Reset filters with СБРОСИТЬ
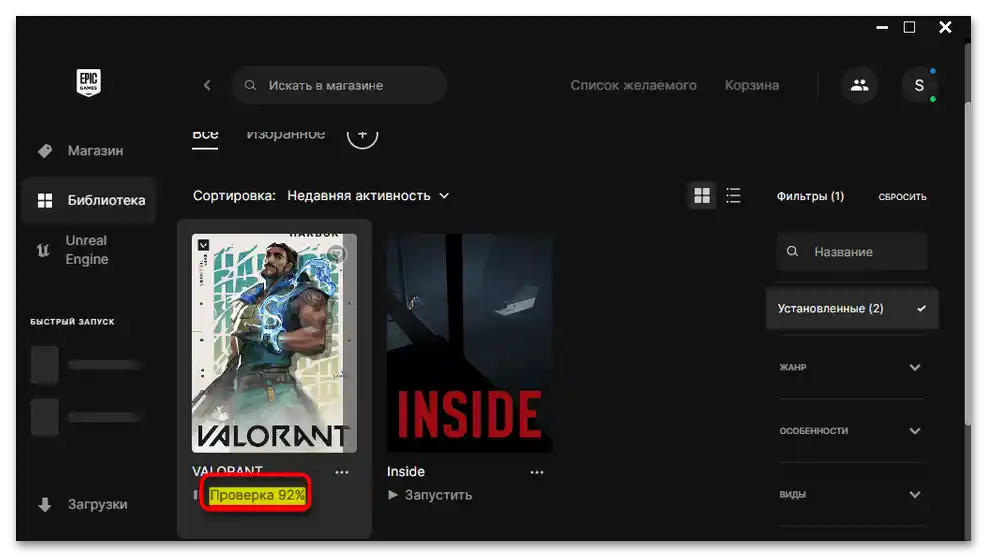The height and width of the screenshot is (557, 987). coord(902,196)
